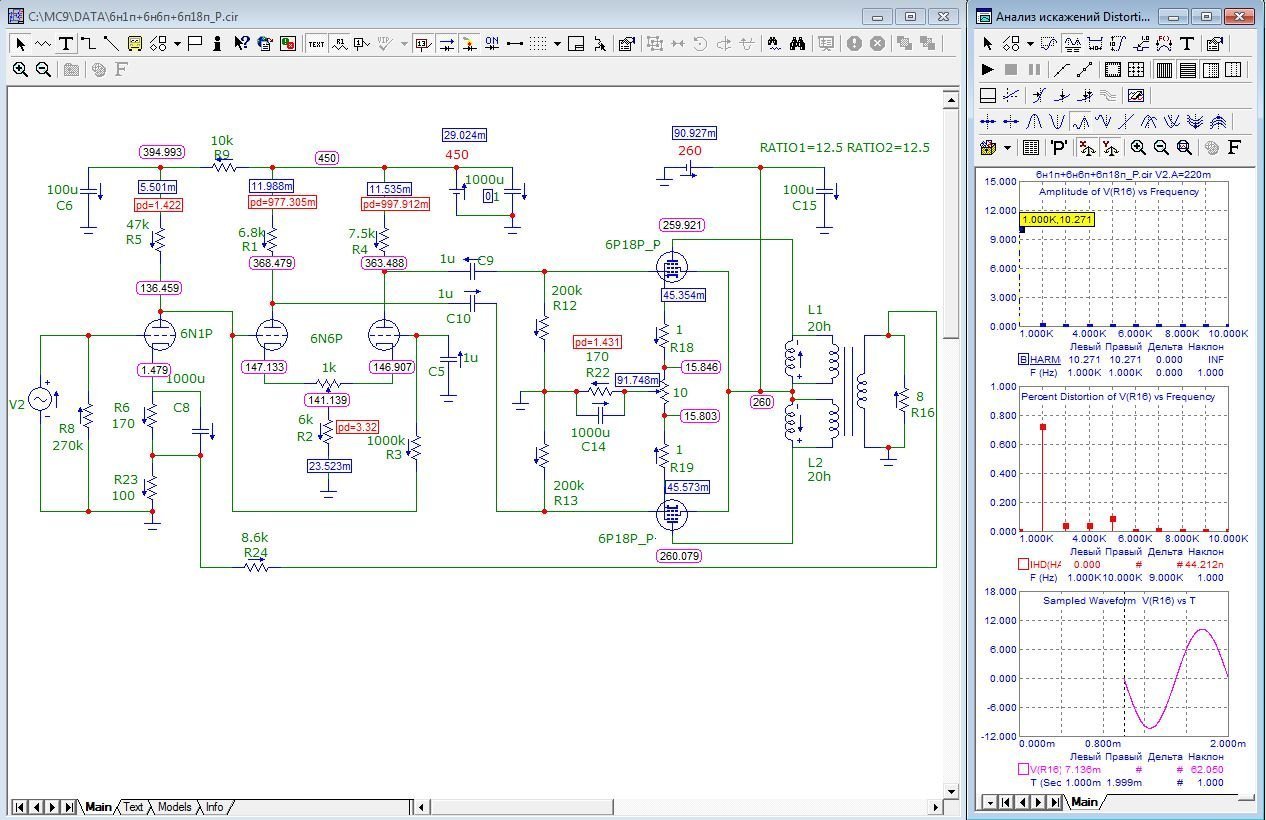The width and height of the screenshot is (1266, 820).
Task: Click the Zoom In magnifier in schematic toolbar
Action: coord(20,70)
